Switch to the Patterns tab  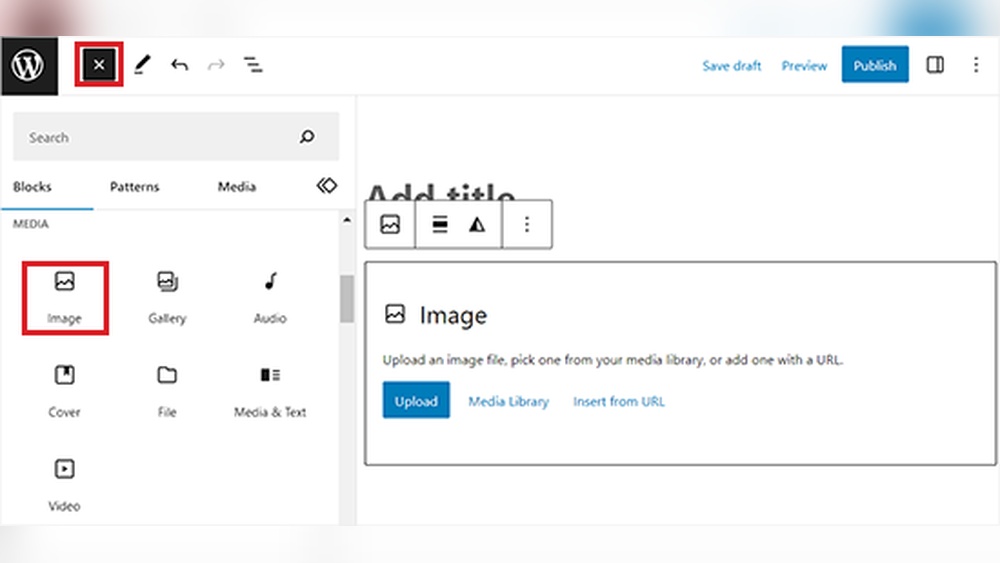click(x=134, y=187)
